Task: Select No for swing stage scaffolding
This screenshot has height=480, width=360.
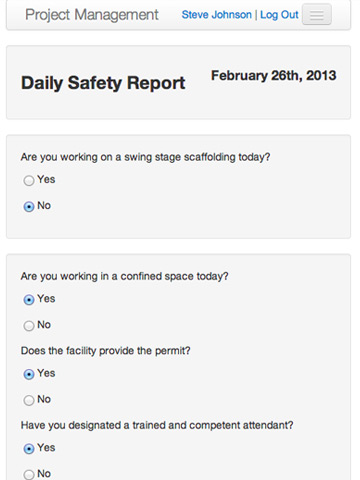Action: pyautogui.click(x=29, y=207)
